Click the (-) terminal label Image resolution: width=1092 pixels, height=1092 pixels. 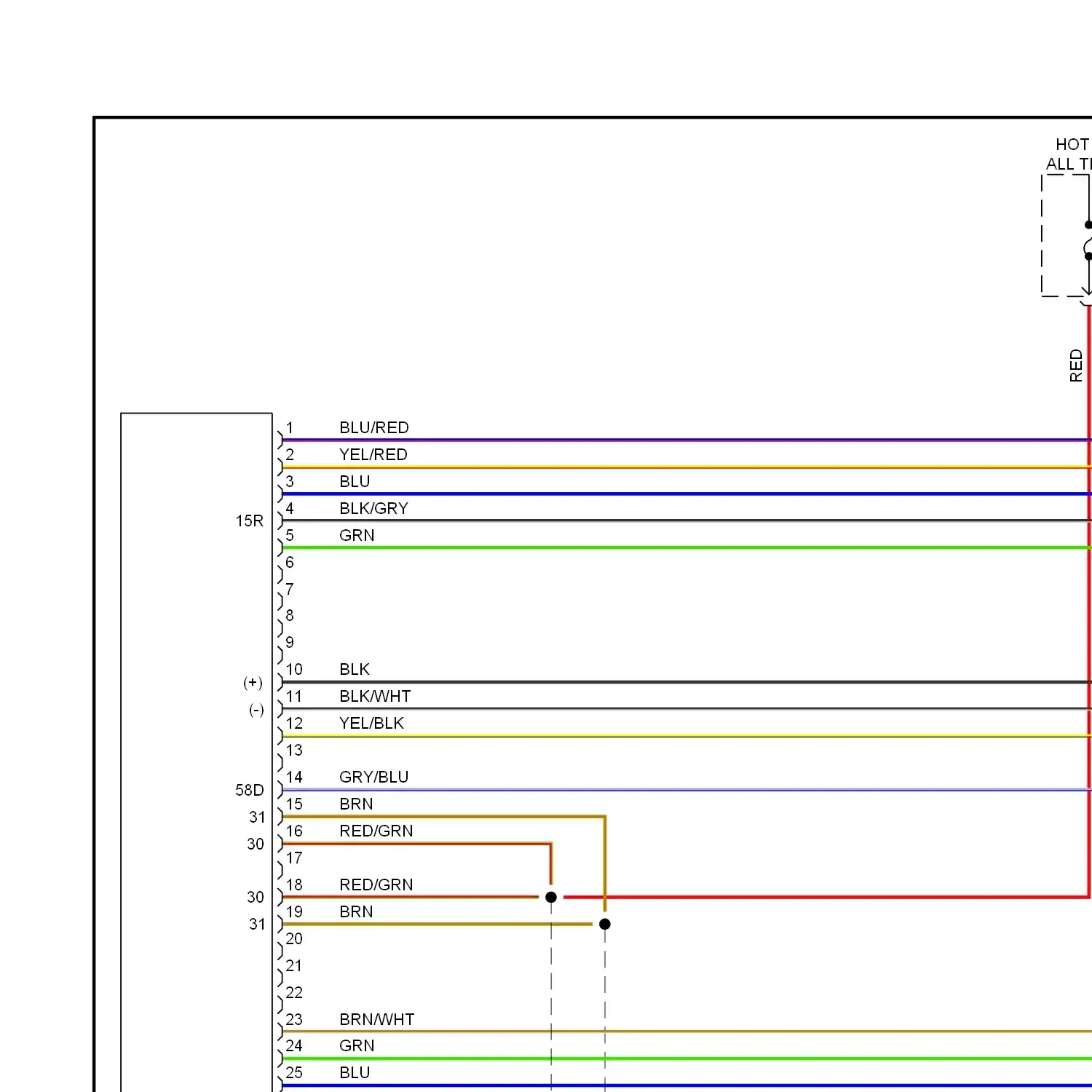256,710
